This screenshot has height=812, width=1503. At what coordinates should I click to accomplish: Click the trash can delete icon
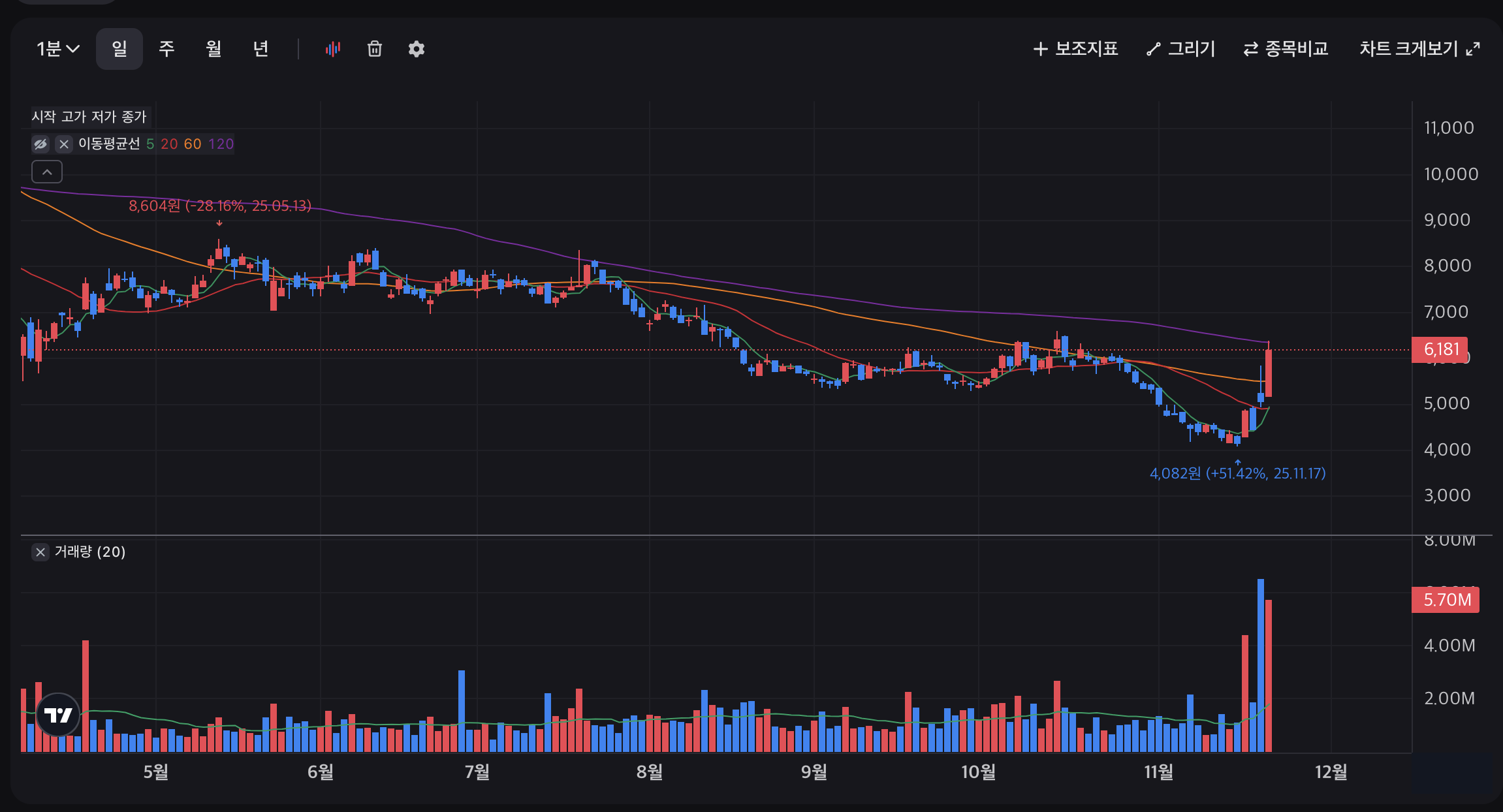tap(374, 49)
